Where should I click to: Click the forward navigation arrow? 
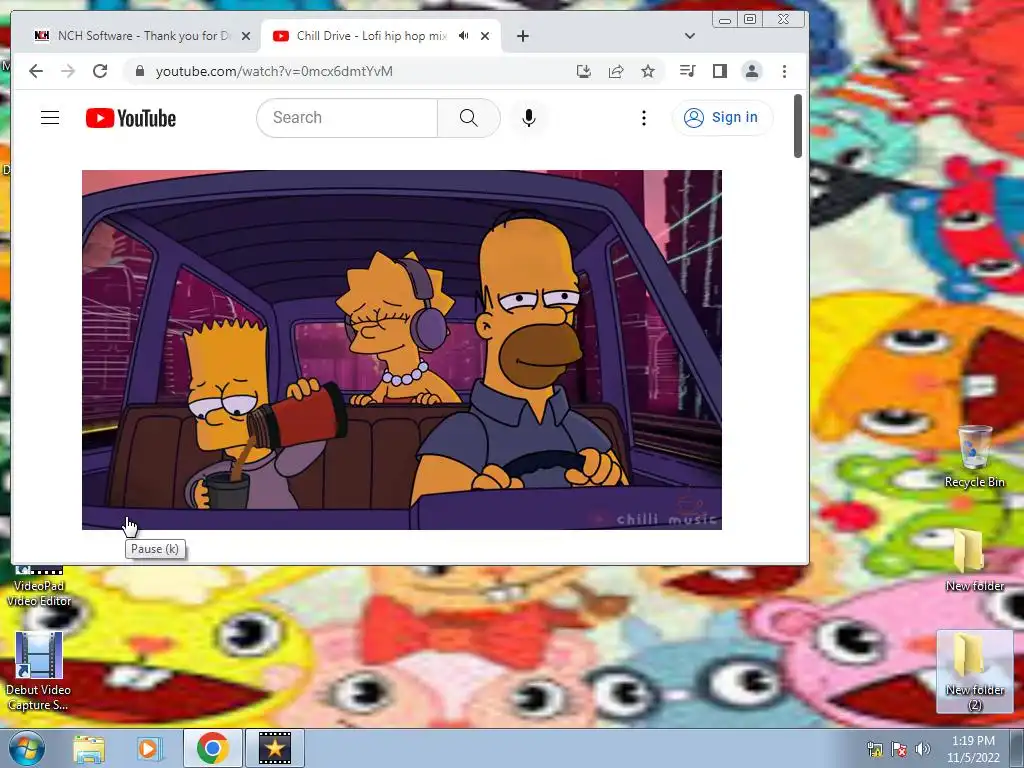click(68, 71)
